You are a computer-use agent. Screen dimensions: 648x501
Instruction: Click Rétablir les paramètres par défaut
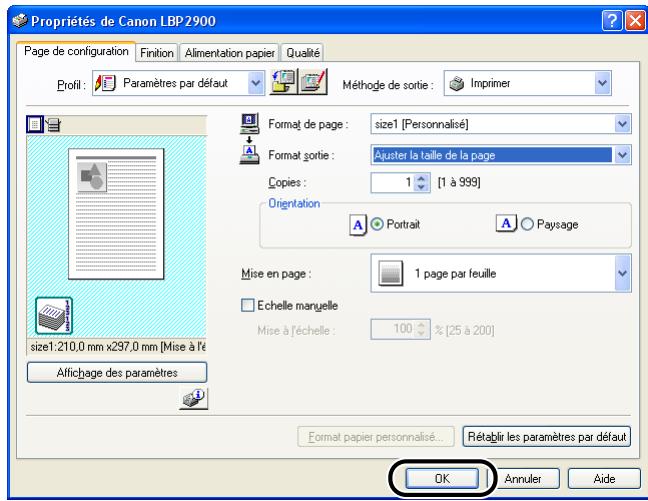click(547, 437)
